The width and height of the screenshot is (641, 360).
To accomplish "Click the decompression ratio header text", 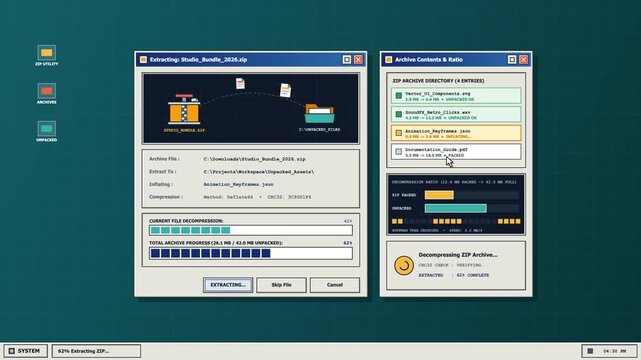I will point(454,182).
